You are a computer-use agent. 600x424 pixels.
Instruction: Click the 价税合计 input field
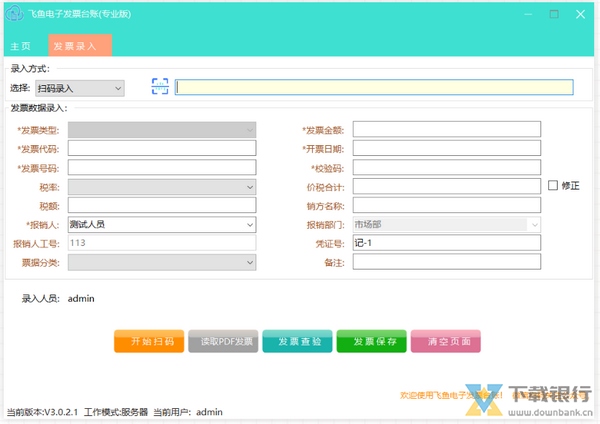pyautogui.click(x=447, y=186)
